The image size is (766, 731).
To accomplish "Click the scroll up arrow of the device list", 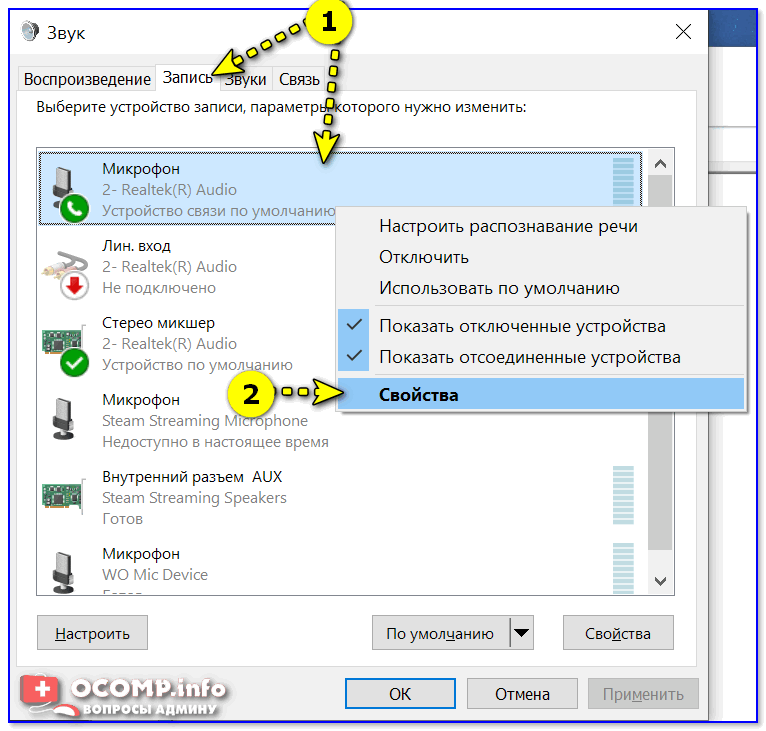I will coord(660,164).
